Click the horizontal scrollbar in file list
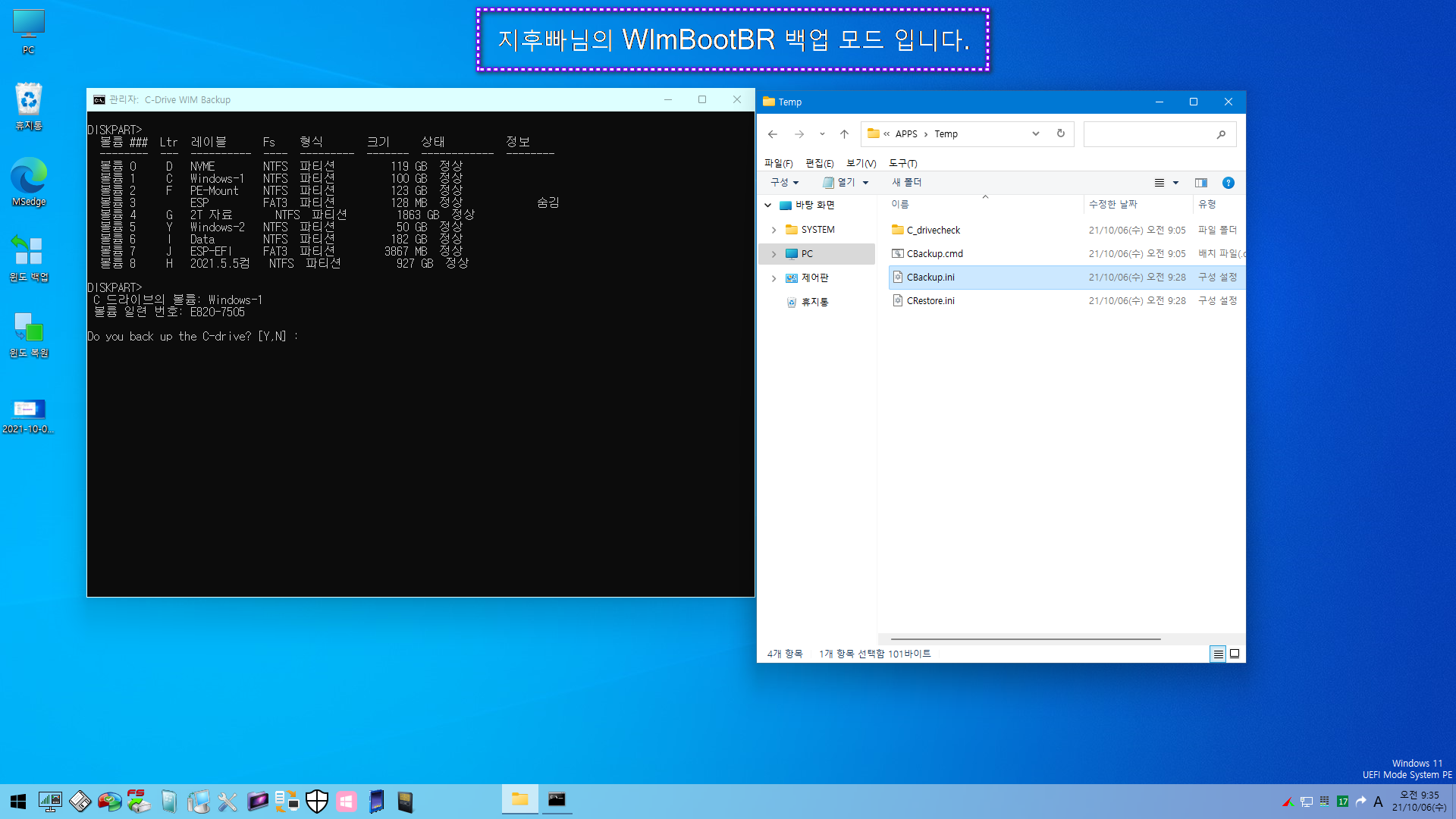Screen dimensions: 1456x819 click(1025, 639)
